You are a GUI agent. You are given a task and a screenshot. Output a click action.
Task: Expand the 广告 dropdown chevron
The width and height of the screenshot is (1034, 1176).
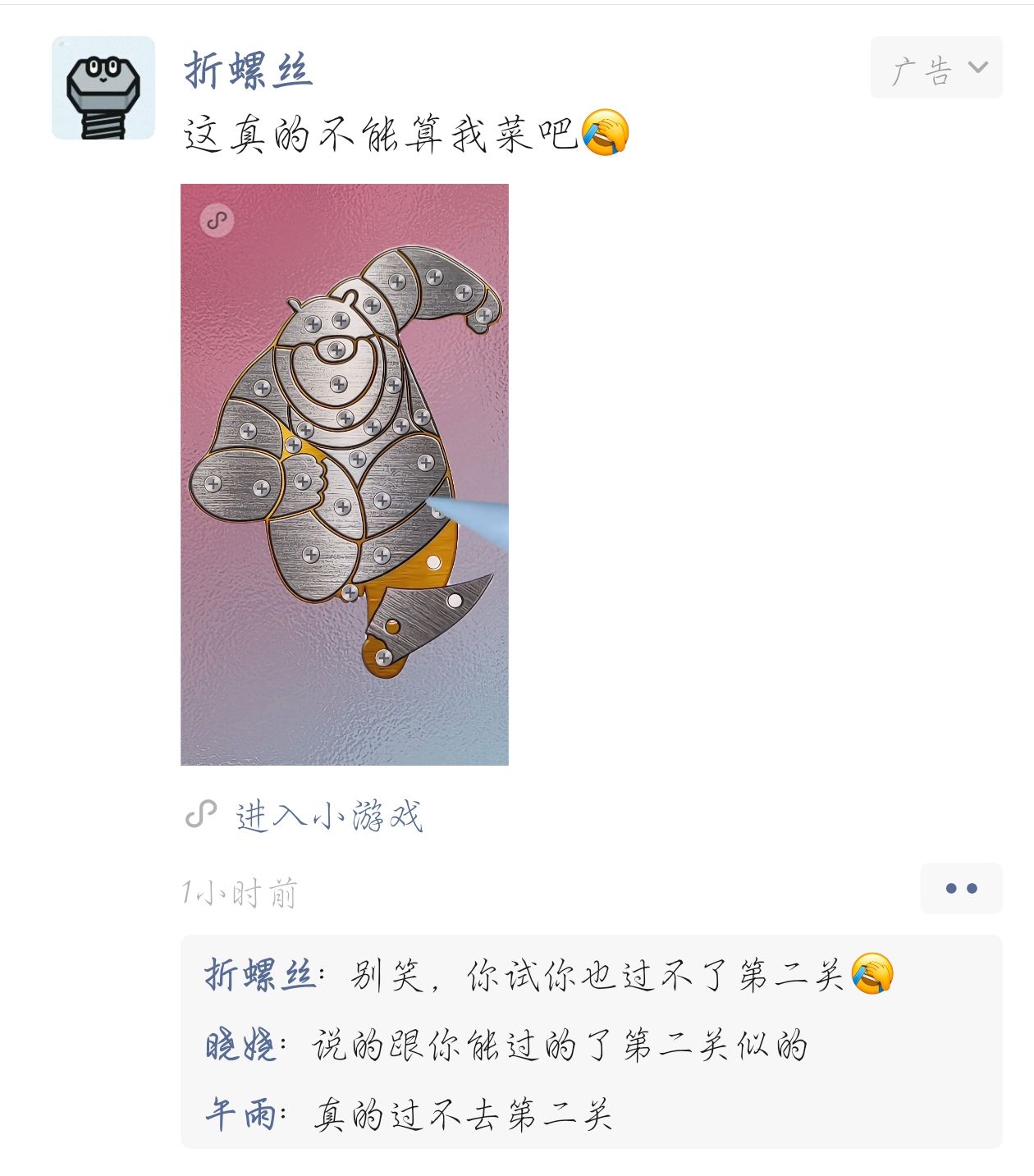pos(978,67)
